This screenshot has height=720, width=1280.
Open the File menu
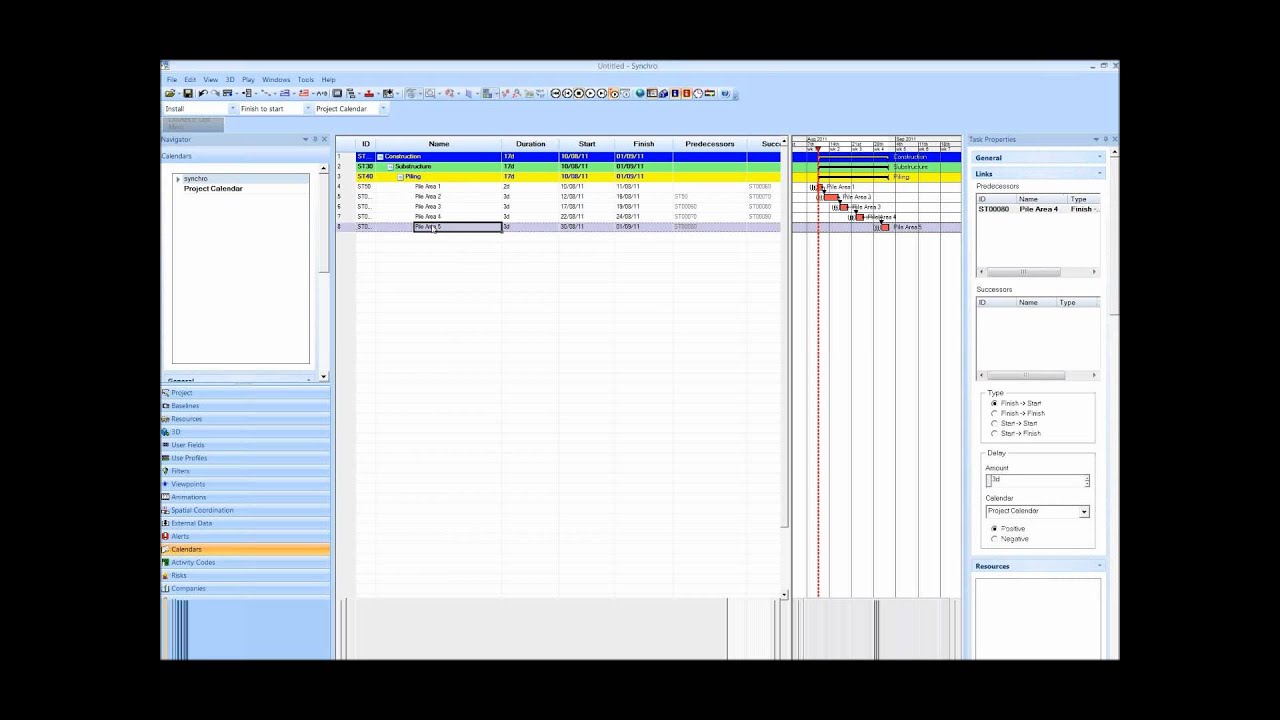(172, 80)
